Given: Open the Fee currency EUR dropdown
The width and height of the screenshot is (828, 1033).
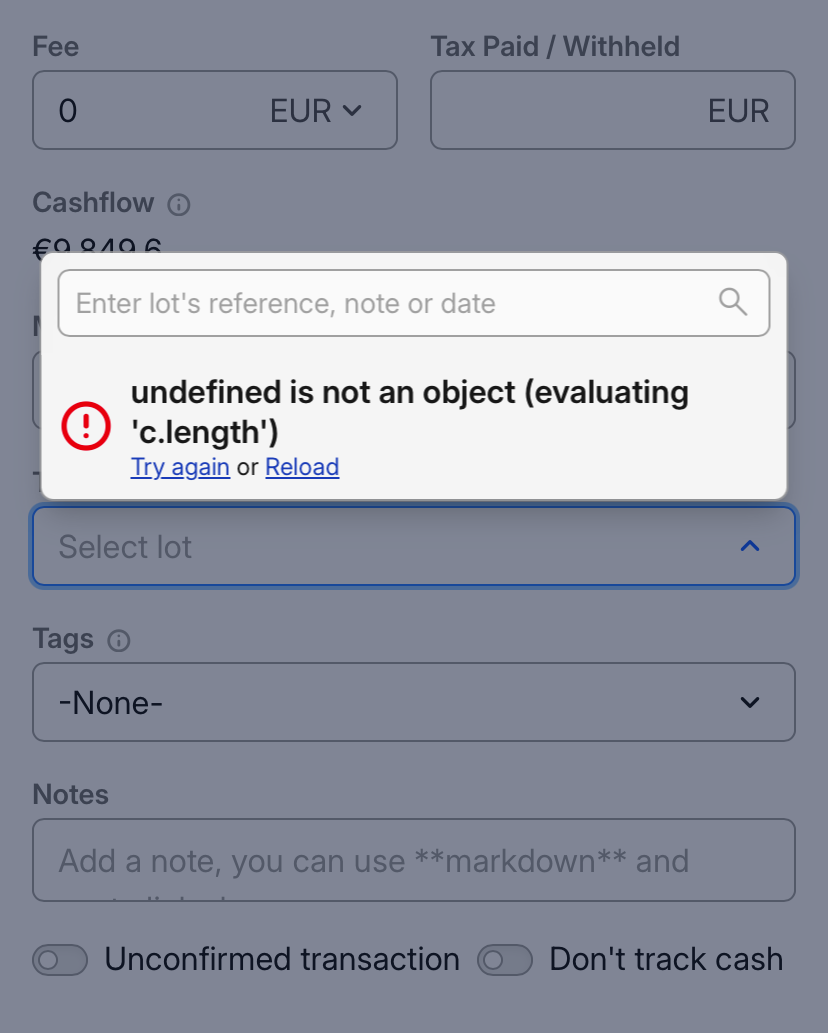Looking at the screenshot, I should coord(315,110).
